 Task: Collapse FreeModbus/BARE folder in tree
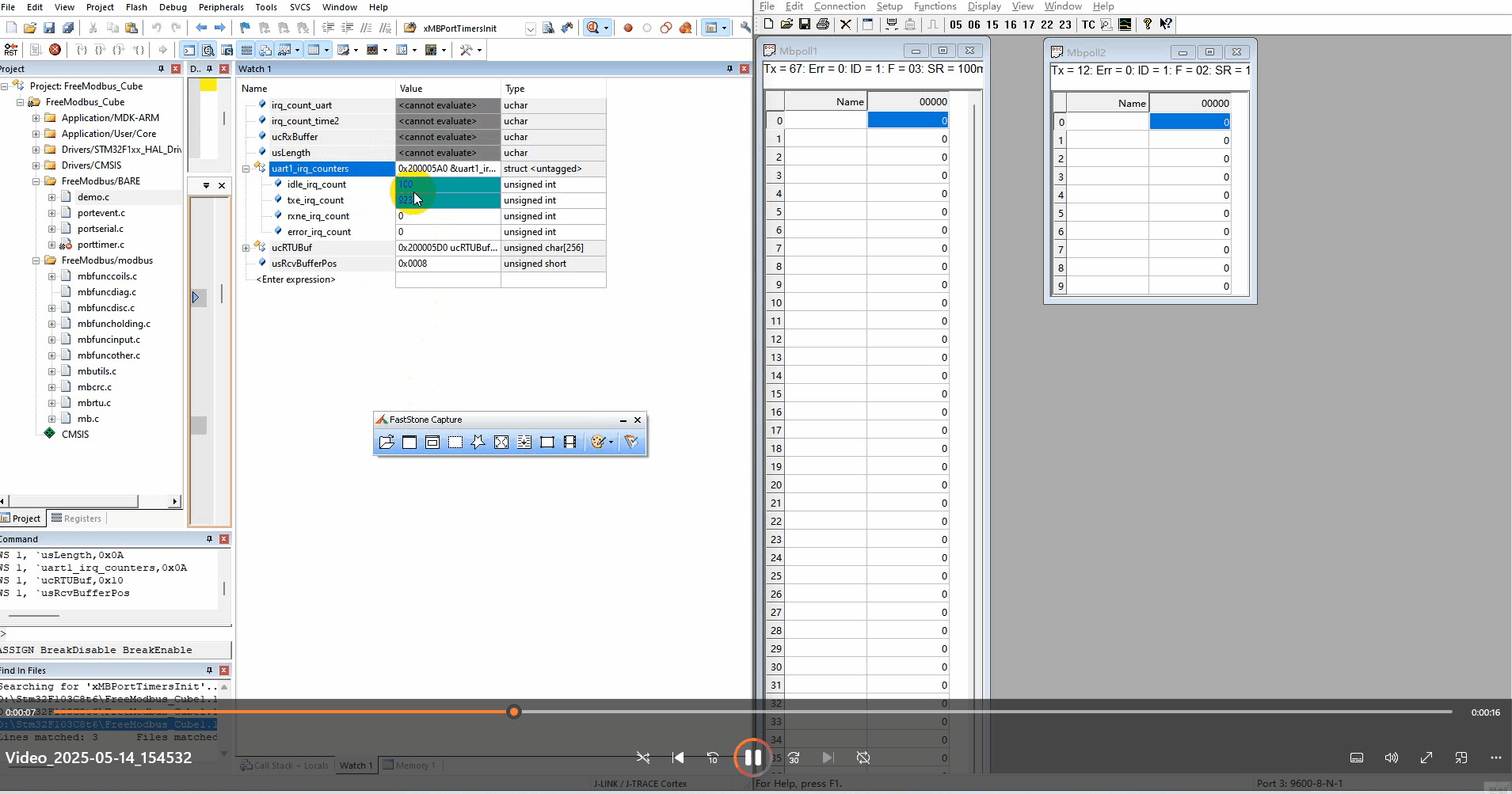pos(36,181)
